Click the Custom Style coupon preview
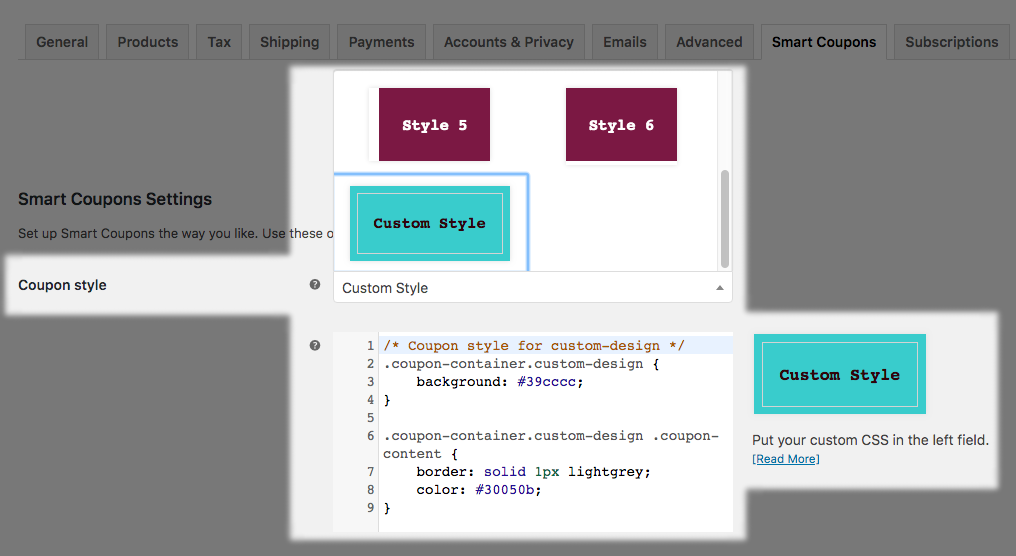This screenshot has height=556, width=1016. [840, 374]
